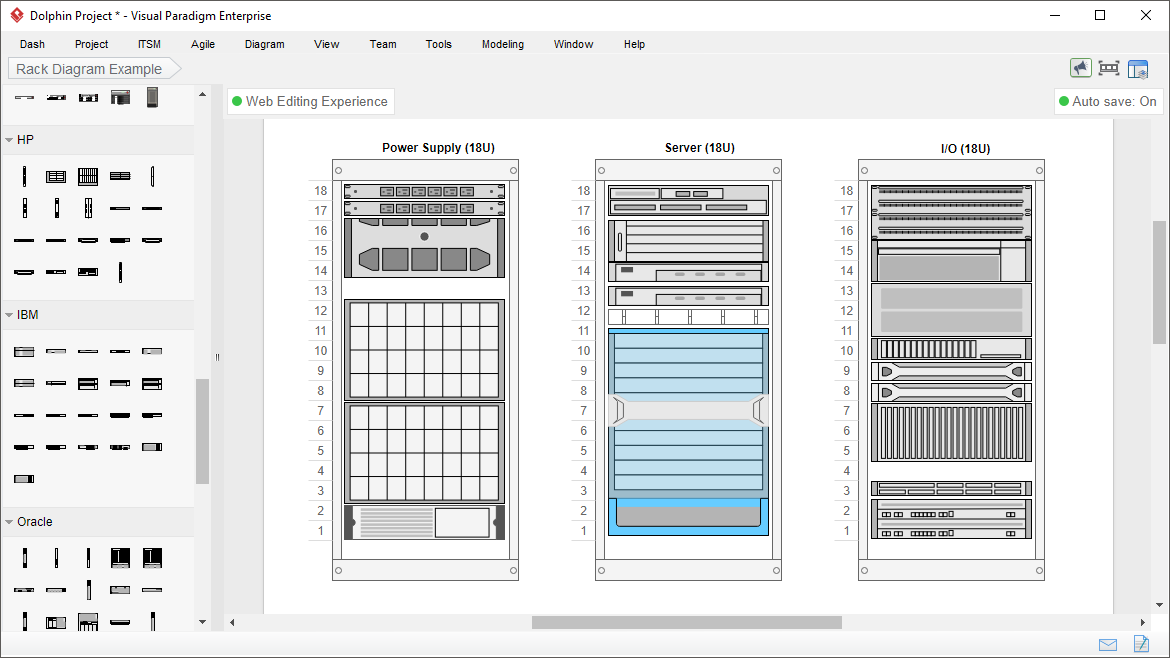Open the Project menu
The image size is (1170, 658).
pos(91,44)
